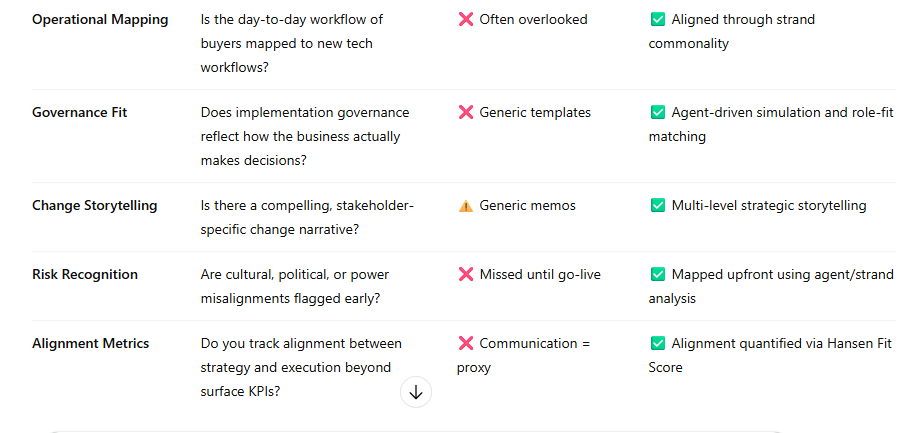The height and width of the screenshot is (433, 909).
Task: Click green checkmark beside Aligned through strand
Action: [657, 20]
